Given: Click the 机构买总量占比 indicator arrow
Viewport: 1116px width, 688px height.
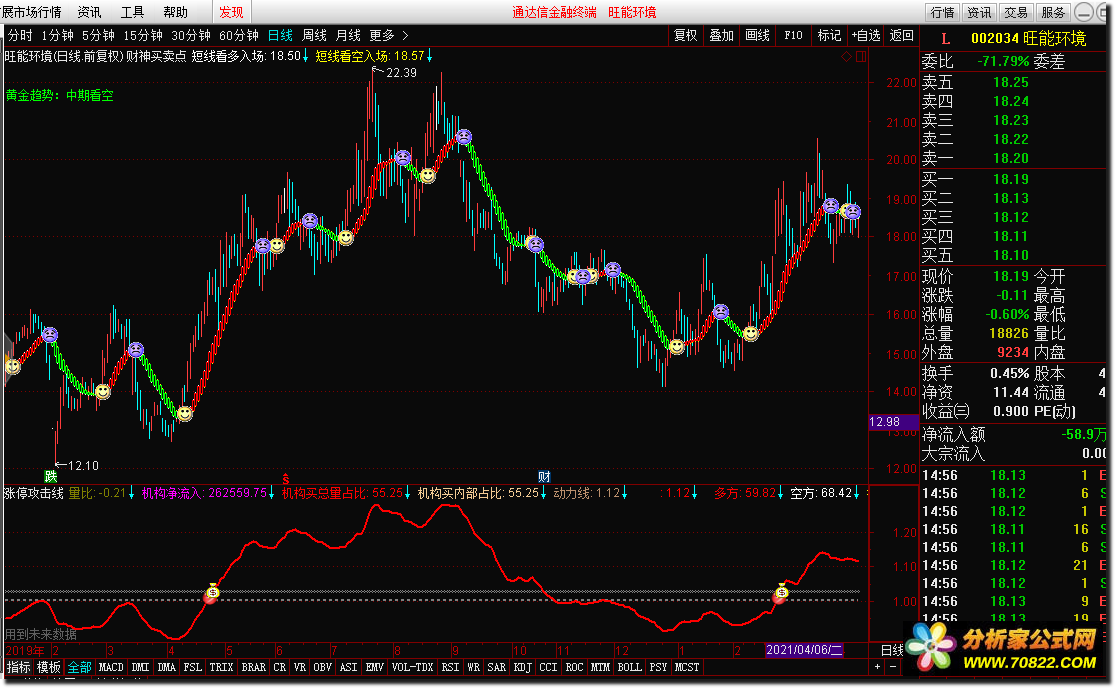Looking at the screenshot, I should point(408,493).
